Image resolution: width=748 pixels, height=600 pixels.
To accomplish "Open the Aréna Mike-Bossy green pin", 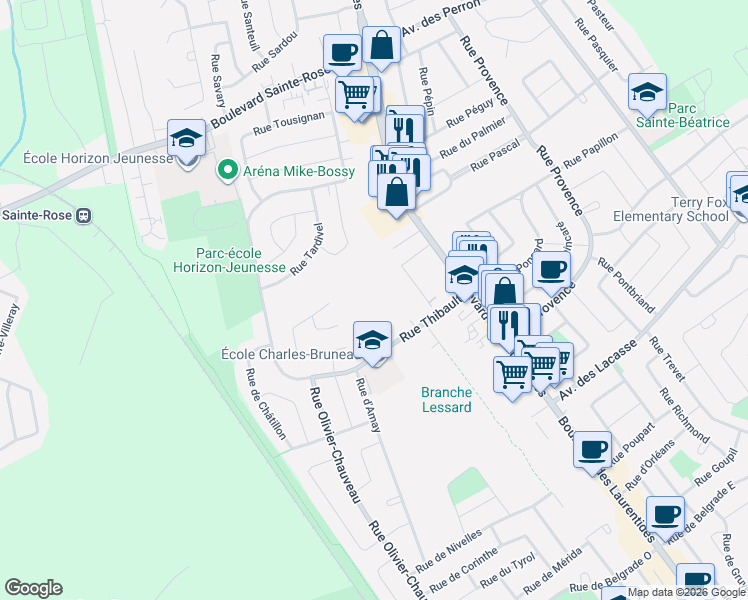I will tap(228, 170).
